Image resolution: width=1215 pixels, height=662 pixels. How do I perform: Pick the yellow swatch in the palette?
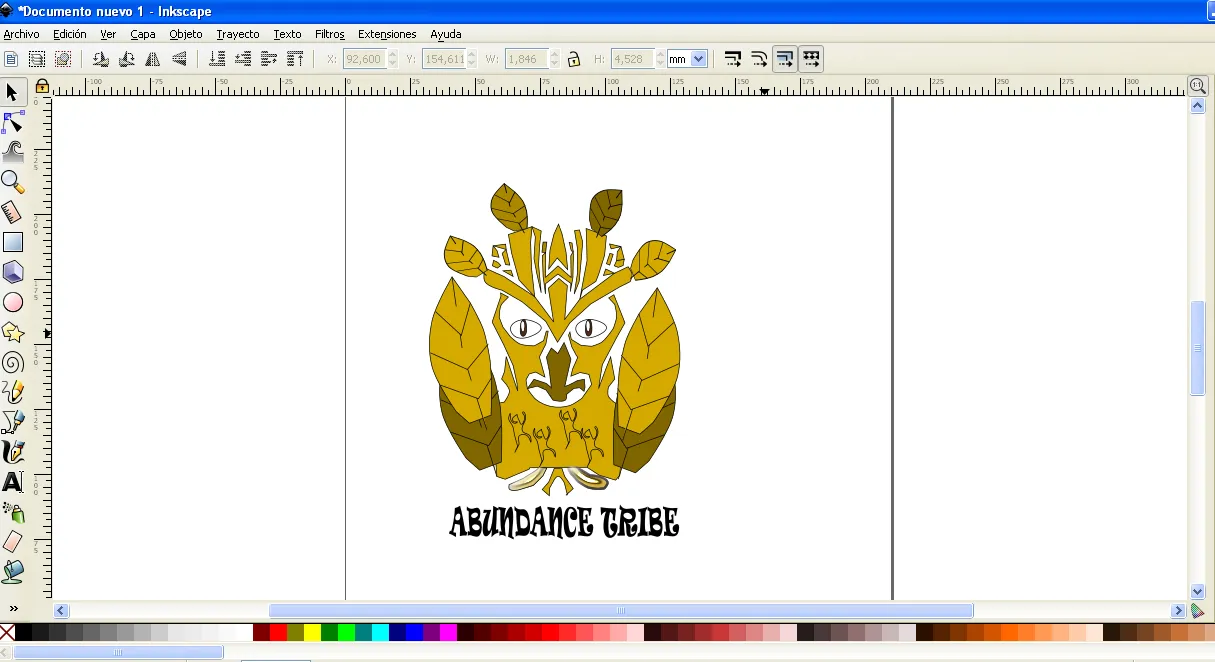pyautogui.click(x=312, y=632)
